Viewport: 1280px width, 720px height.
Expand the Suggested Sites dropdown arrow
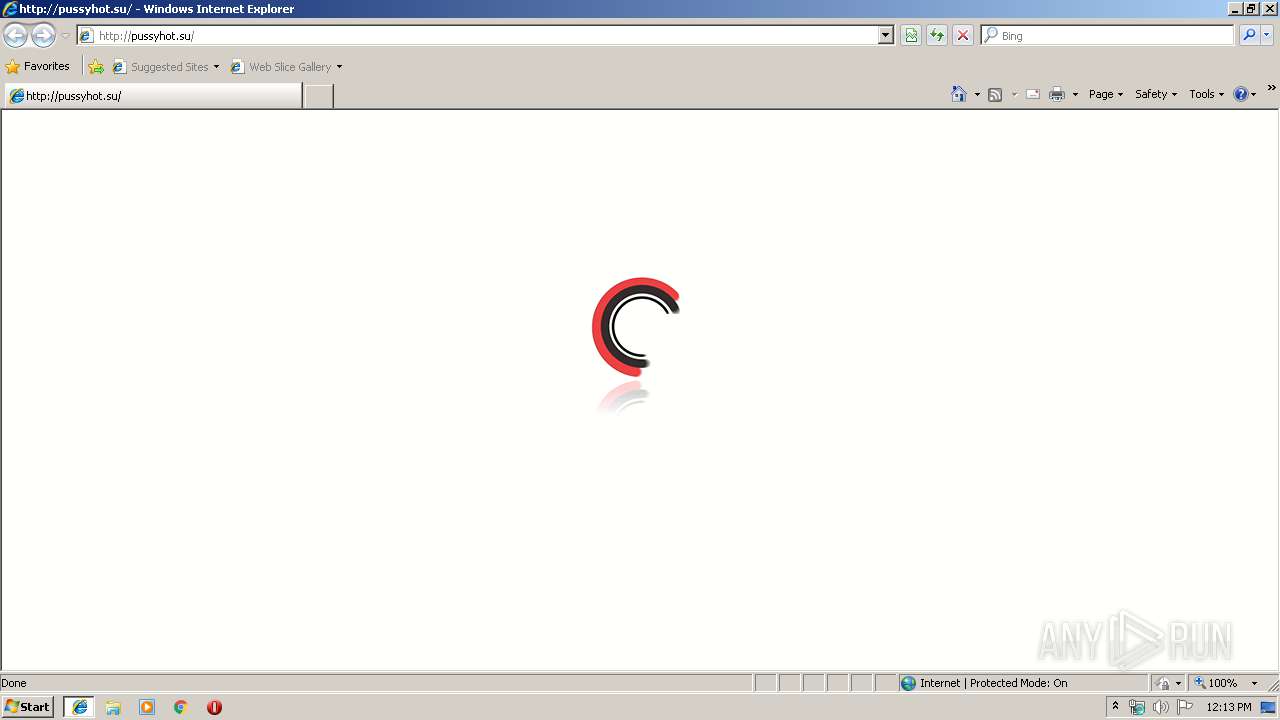point(216,67)
